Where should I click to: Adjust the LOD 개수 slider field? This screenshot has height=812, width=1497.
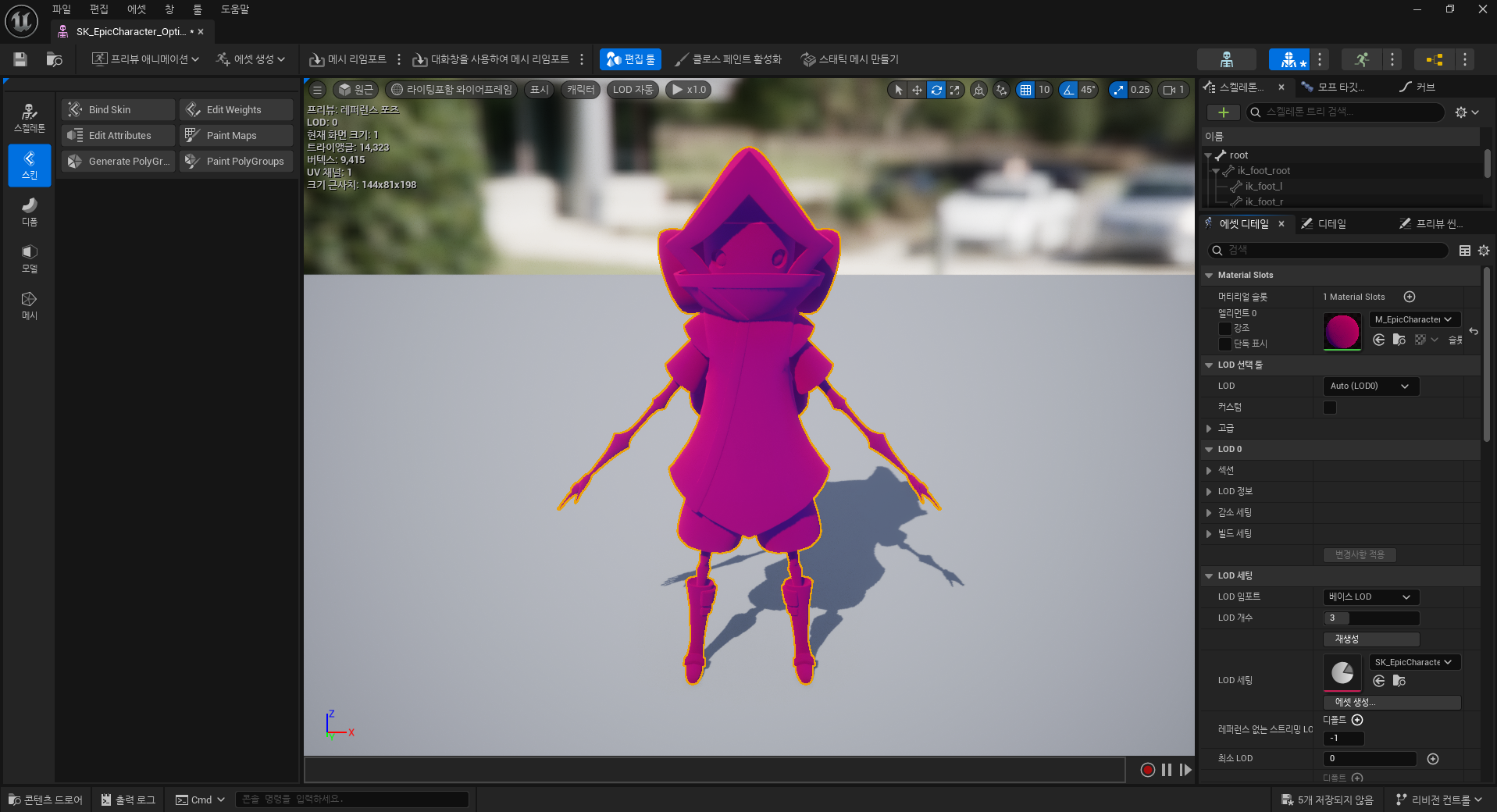1370,618
